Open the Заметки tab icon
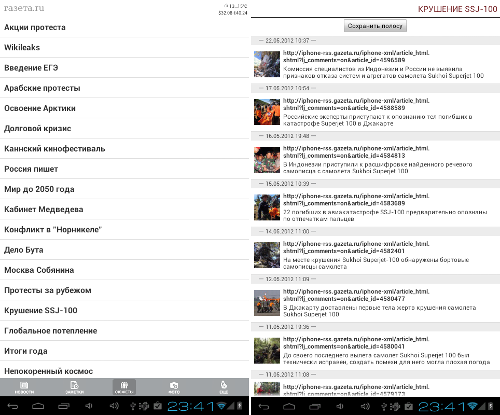 74,388
